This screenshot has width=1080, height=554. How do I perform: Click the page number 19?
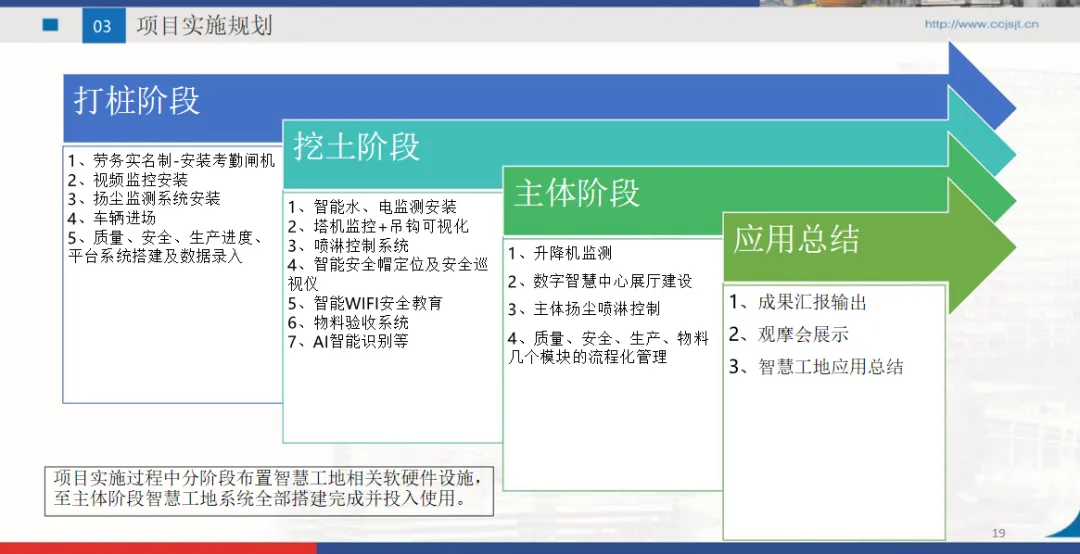(x=999, y=533)
